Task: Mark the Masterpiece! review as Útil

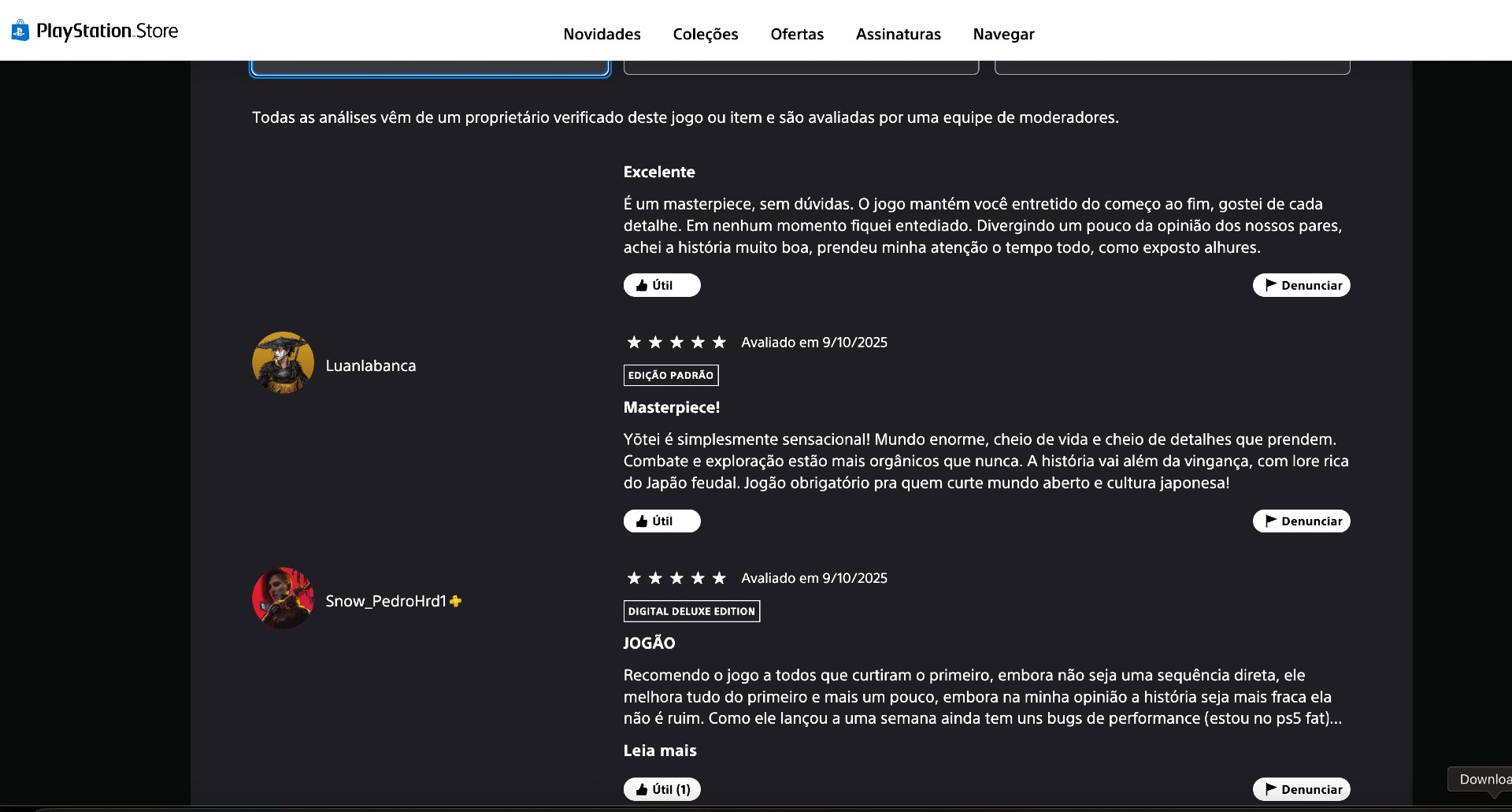Action: coord(661,521)
